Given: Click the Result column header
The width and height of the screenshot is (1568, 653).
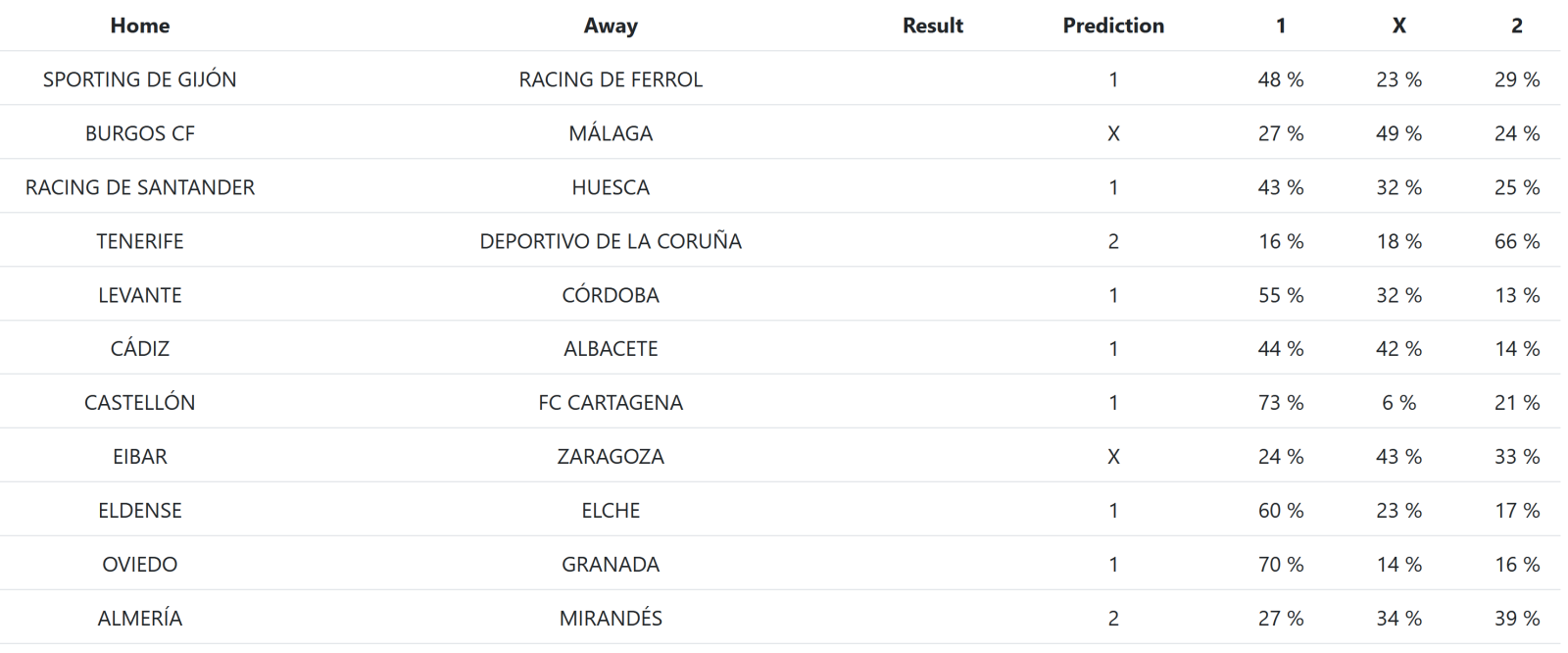Looking at the screenshot, I should 932,25.
